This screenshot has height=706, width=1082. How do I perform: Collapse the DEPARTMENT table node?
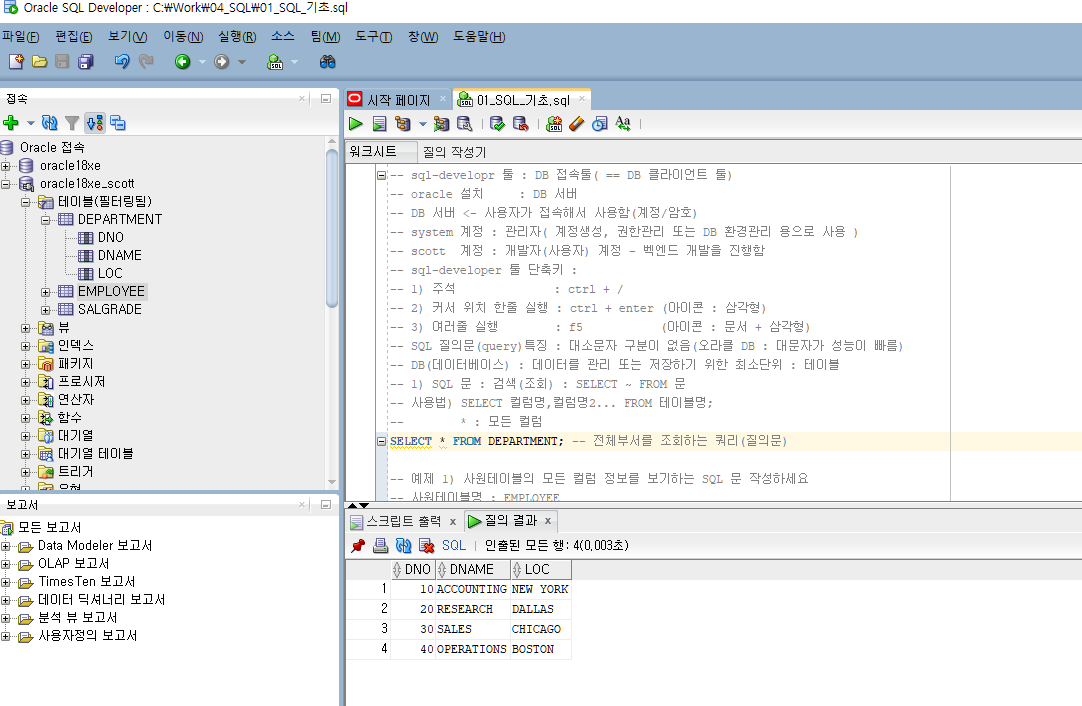pyautogui.click(x=46, y=219)
